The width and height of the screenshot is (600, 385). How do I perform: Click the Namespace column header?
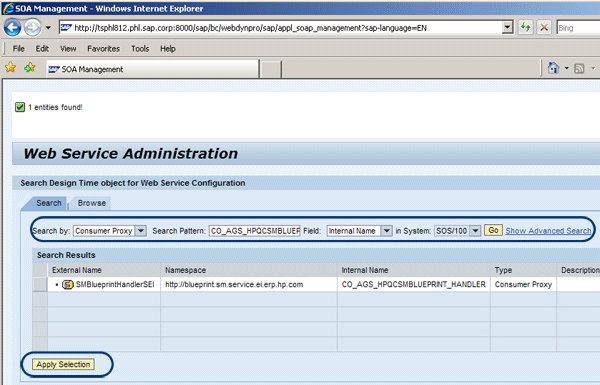pyautogui.click(x=249, y=270)
